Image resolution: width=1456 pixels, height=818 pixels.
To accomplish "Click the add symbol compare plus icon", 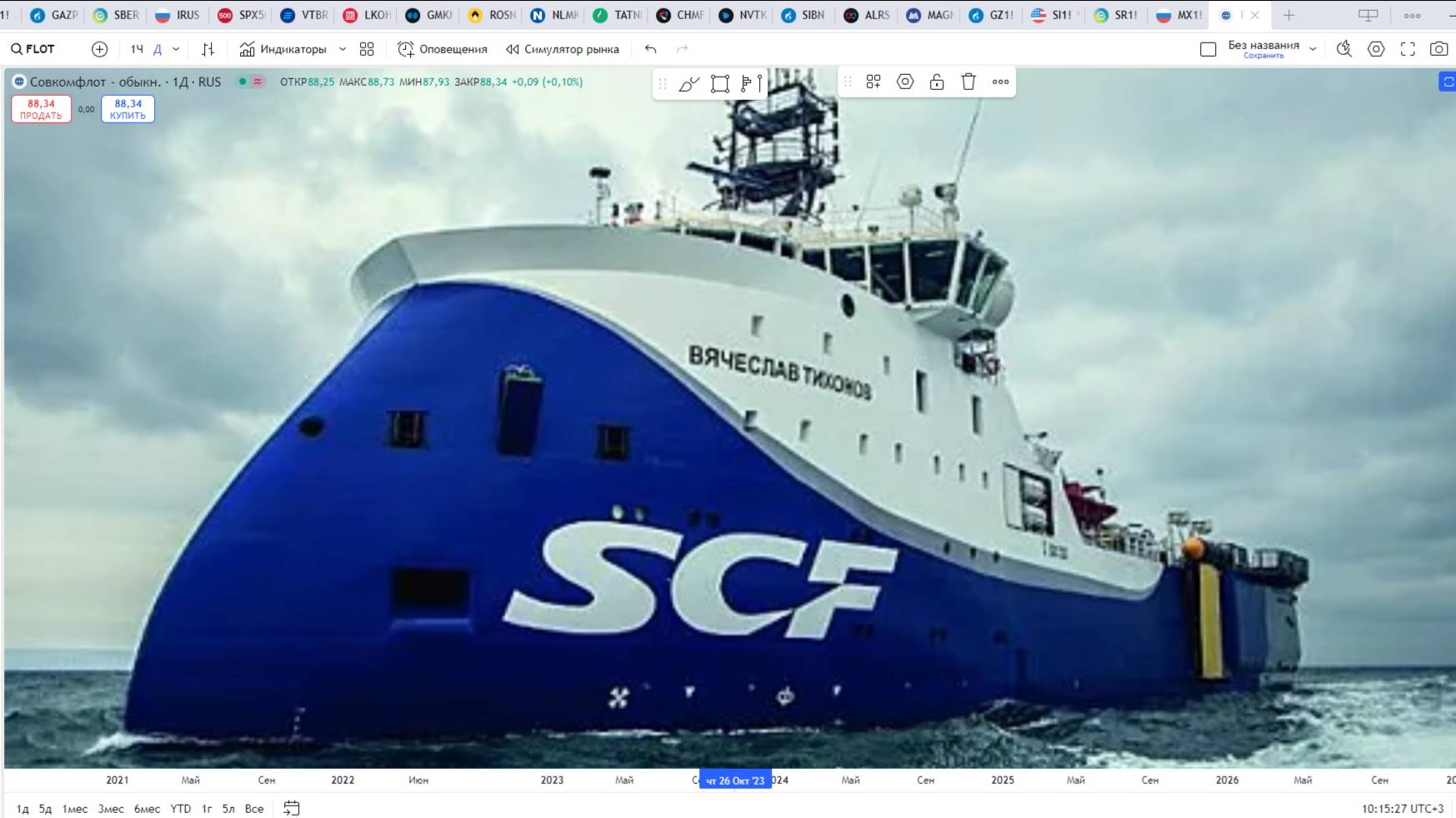I will coord(99,49).
